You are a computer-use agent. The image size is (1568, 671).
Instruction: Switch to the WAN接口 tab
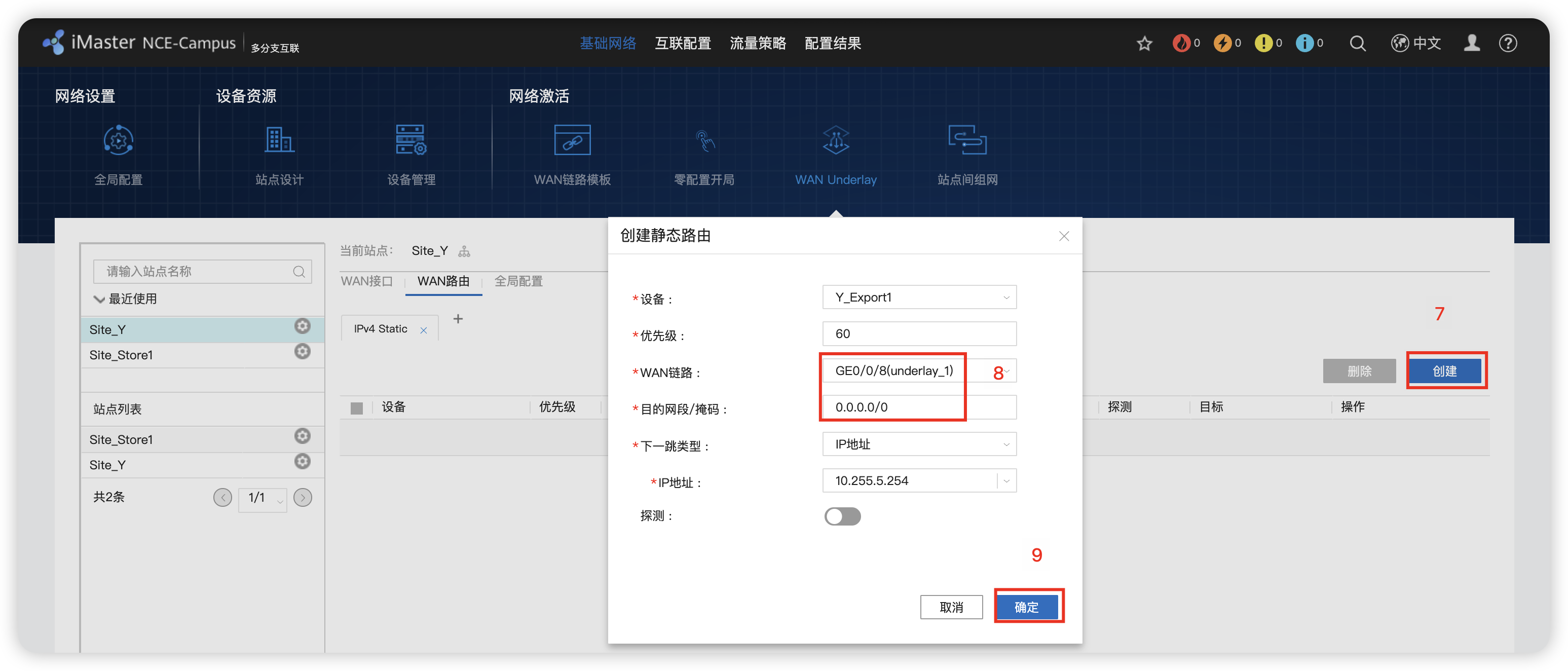pyautogui.click(x=366, y=281)
